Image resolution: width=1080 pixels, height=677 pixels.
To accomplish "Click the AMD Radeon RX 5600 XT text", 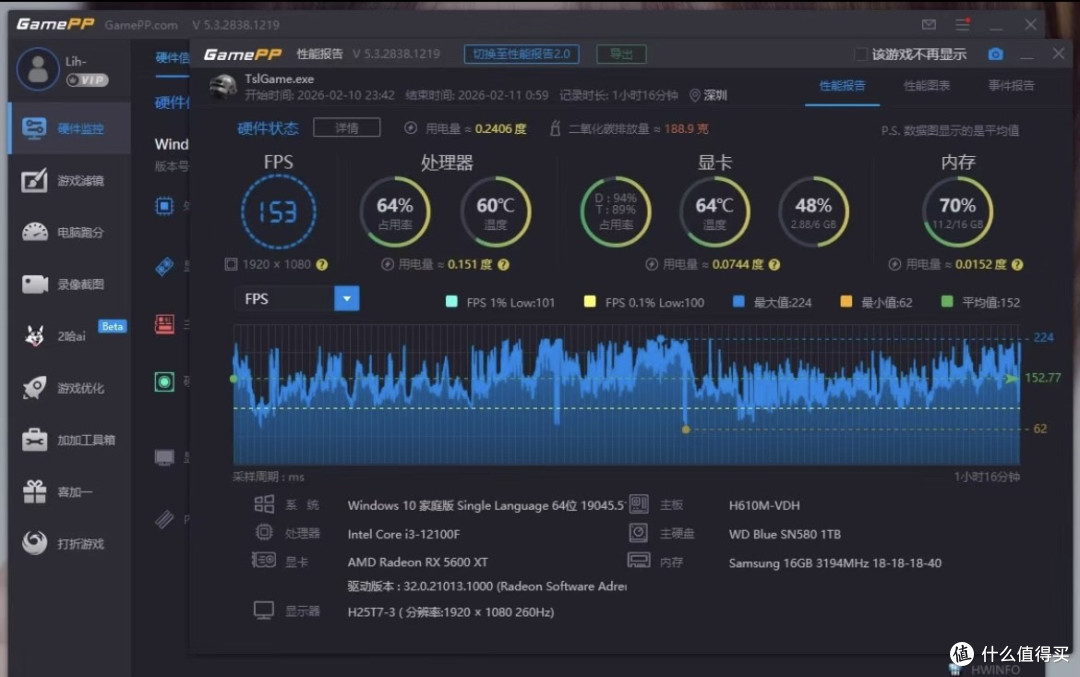I will click(x=417, y=563).
